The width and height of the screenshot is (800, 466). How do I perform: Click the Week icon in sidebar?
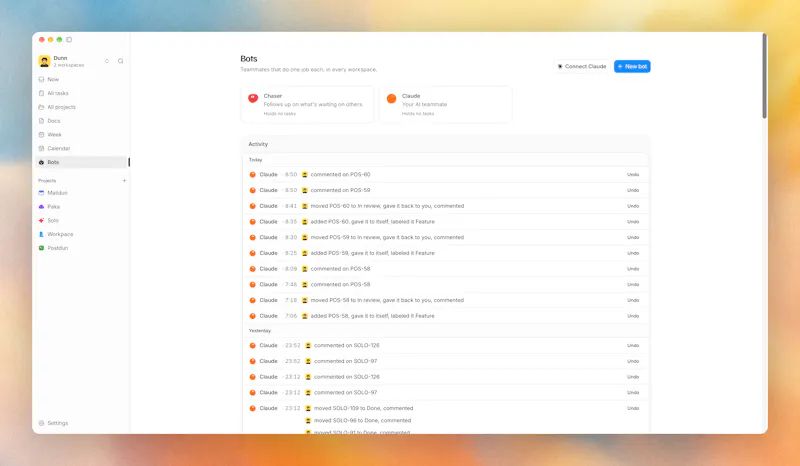pos(41,134)
